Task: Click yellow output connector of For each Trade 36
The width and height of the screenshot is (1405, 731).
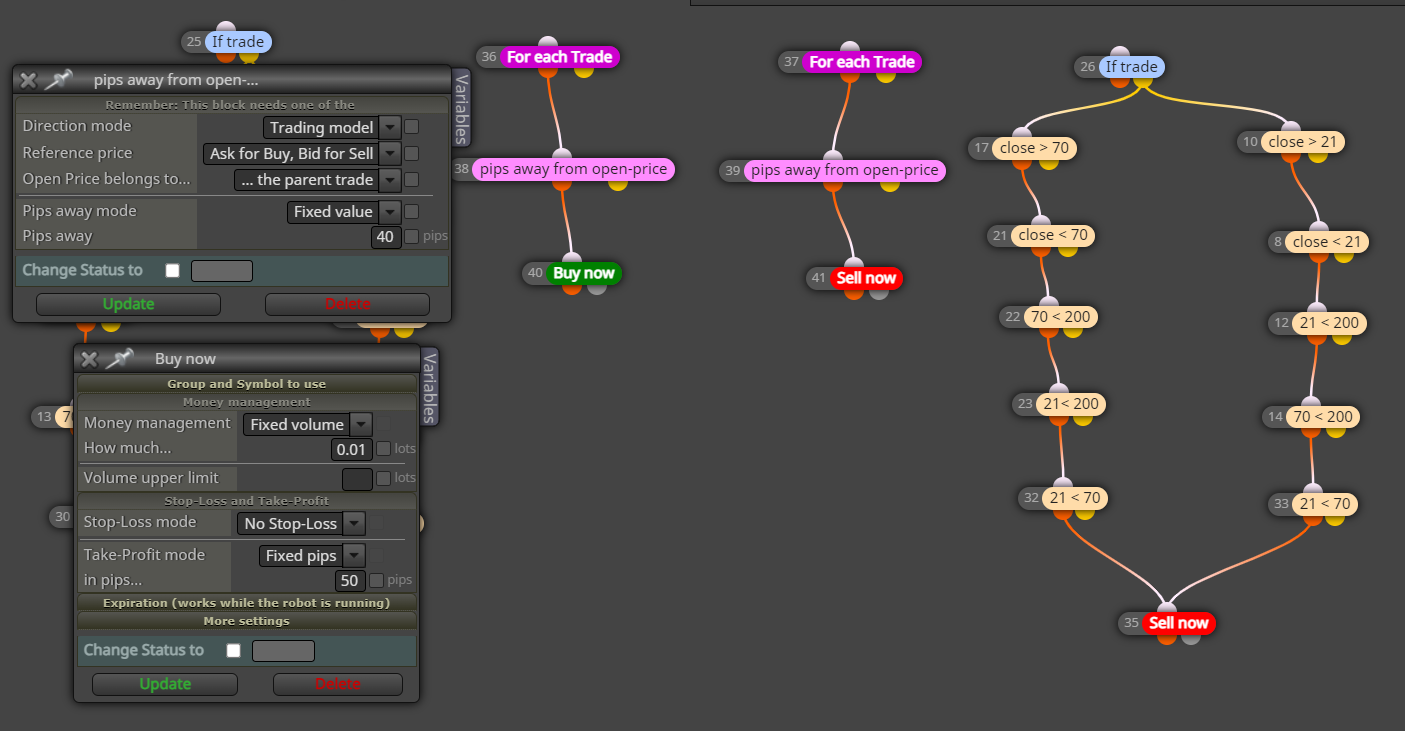Action: click(x=585, y=71)
